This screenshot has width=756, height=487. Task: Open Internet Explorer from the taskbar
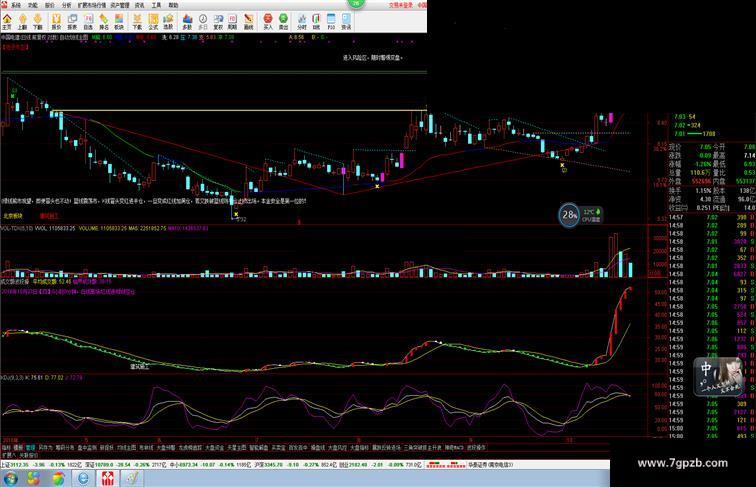pos(83,479)
